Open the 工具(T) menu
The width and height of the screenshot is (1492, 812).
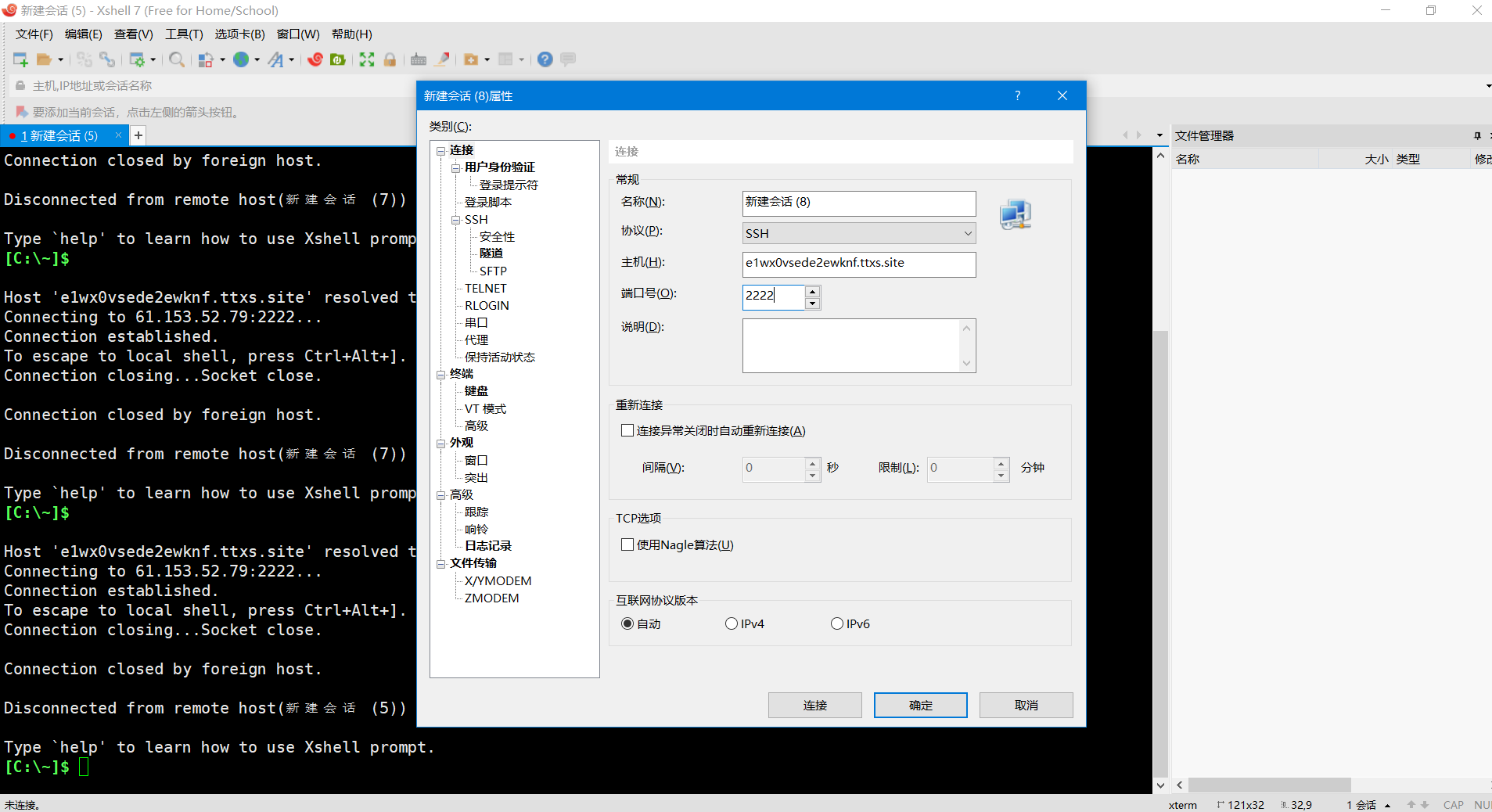[184, 34]
